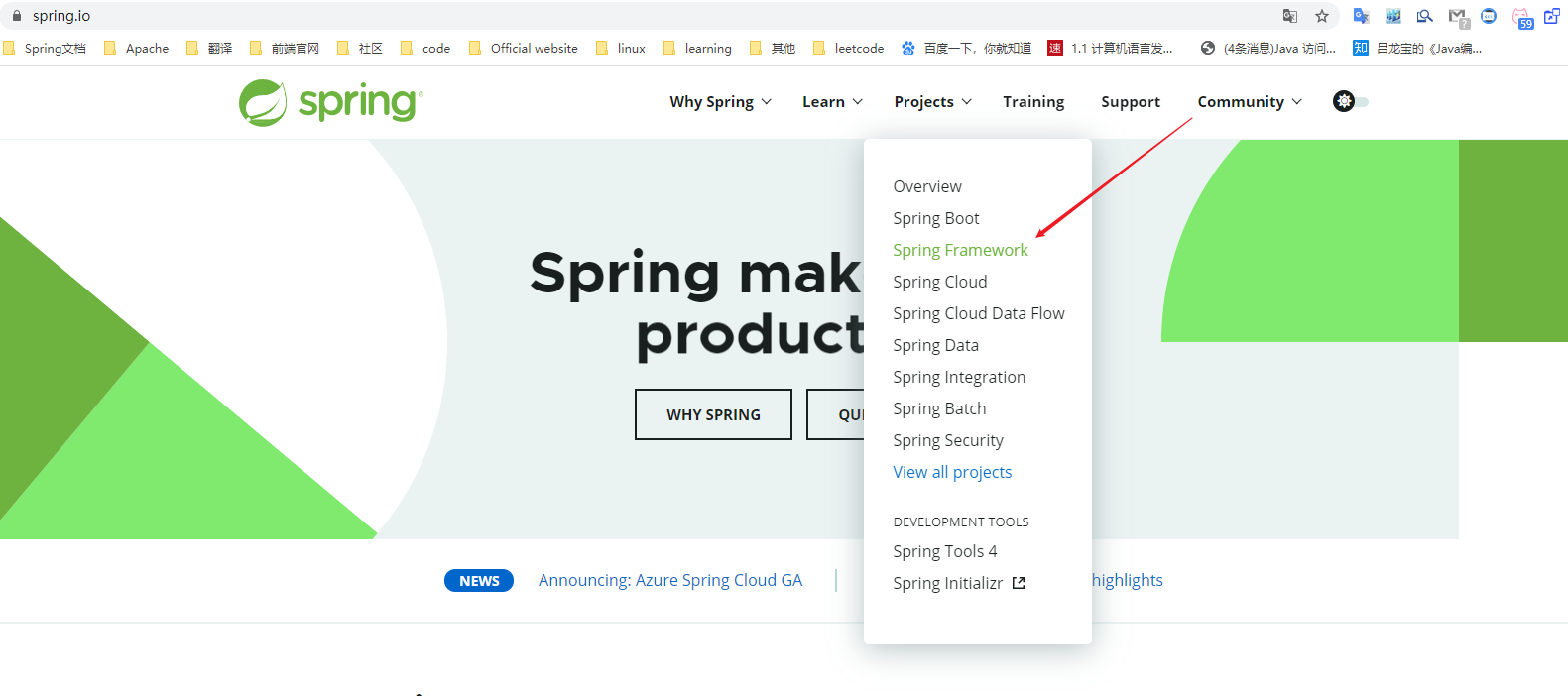
Task: Click the blue pop-out window extension icon
Action: pos(1552,16)
